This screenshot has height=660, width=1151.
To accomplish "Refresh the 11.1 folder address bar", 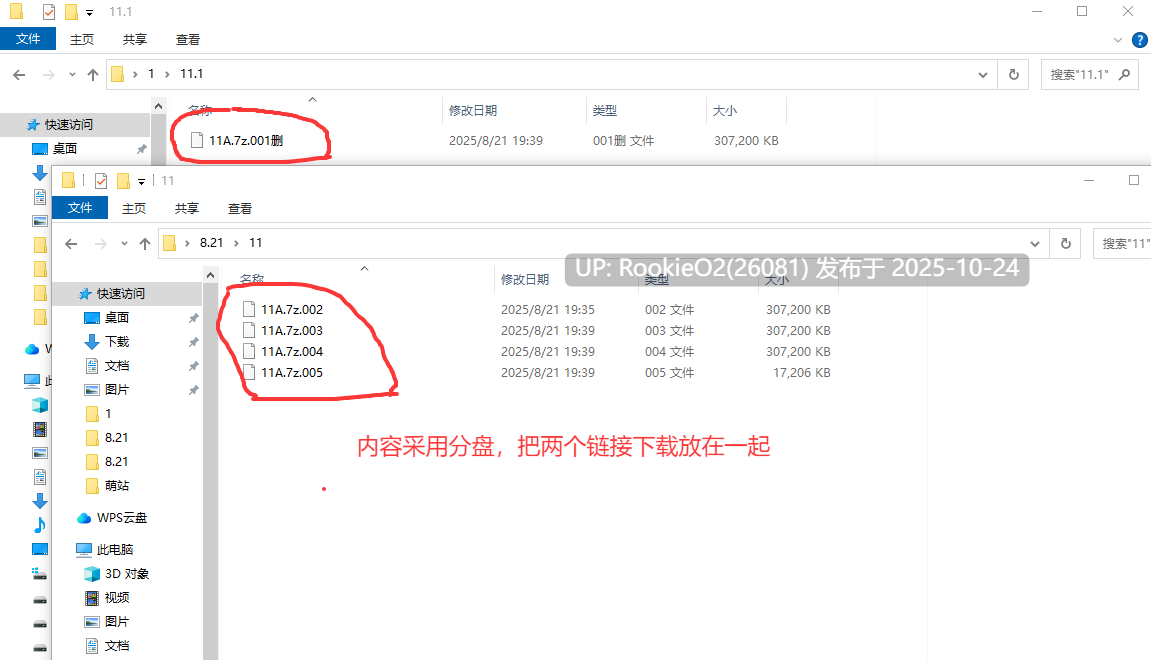I will (1014, 74).
